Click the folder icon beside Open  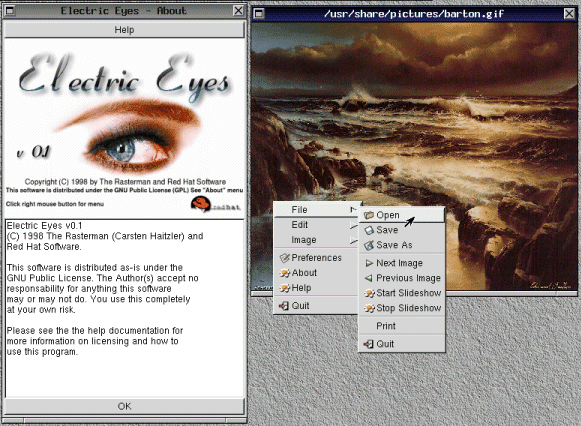[368, 215]
